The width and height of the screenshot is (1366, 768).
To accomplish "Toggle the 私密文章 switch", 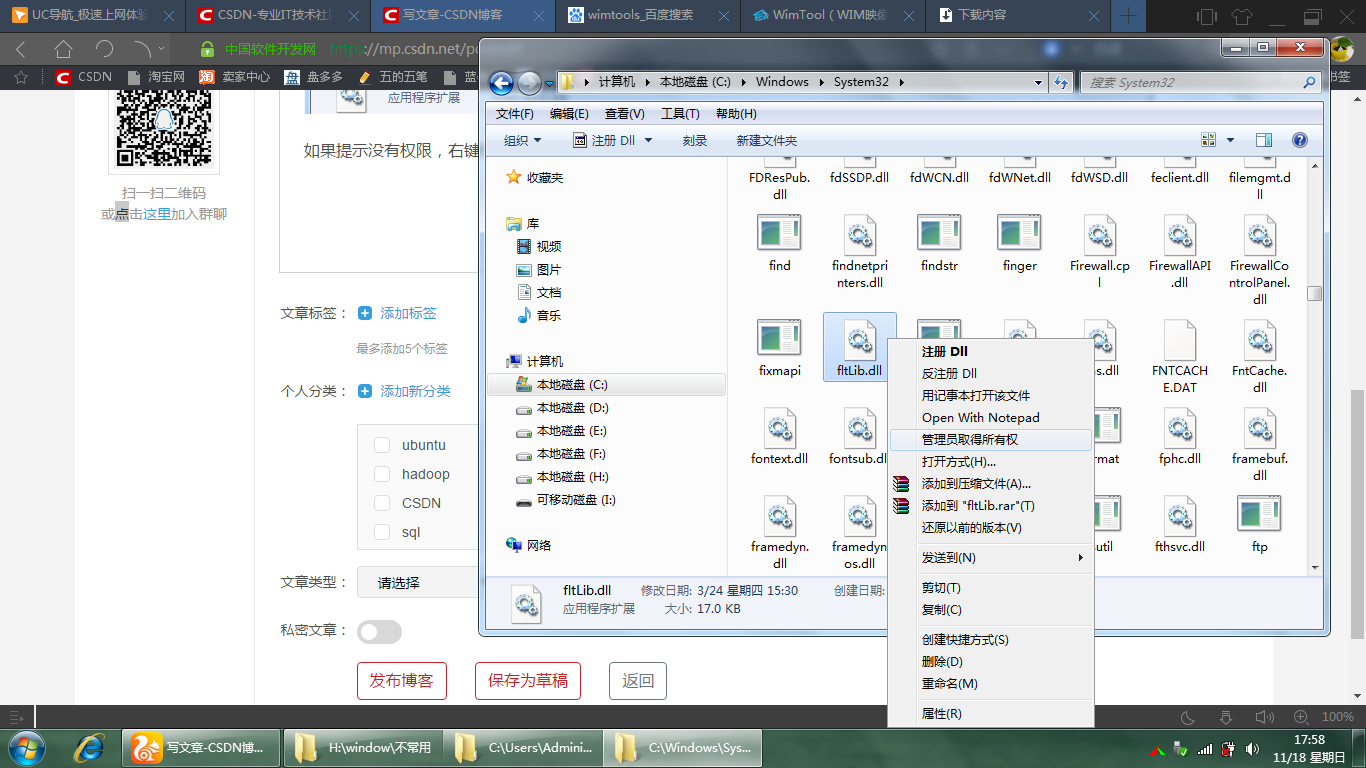I will tap(379, 631).
